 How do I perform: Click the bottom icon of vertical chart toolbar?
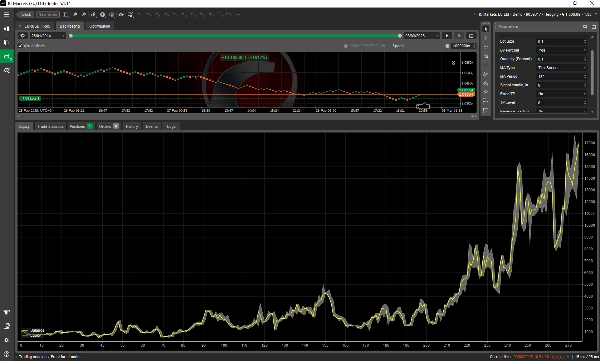click(x=486, y=110)
